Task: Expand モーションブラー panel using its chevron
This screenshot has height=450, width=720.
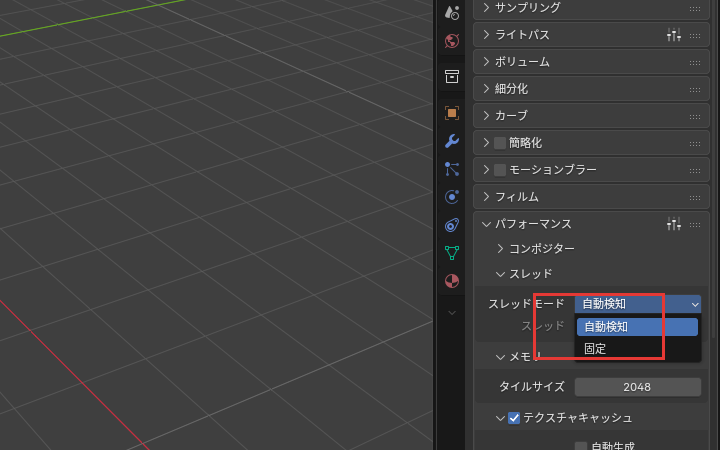Action: (x=486, y=169)
